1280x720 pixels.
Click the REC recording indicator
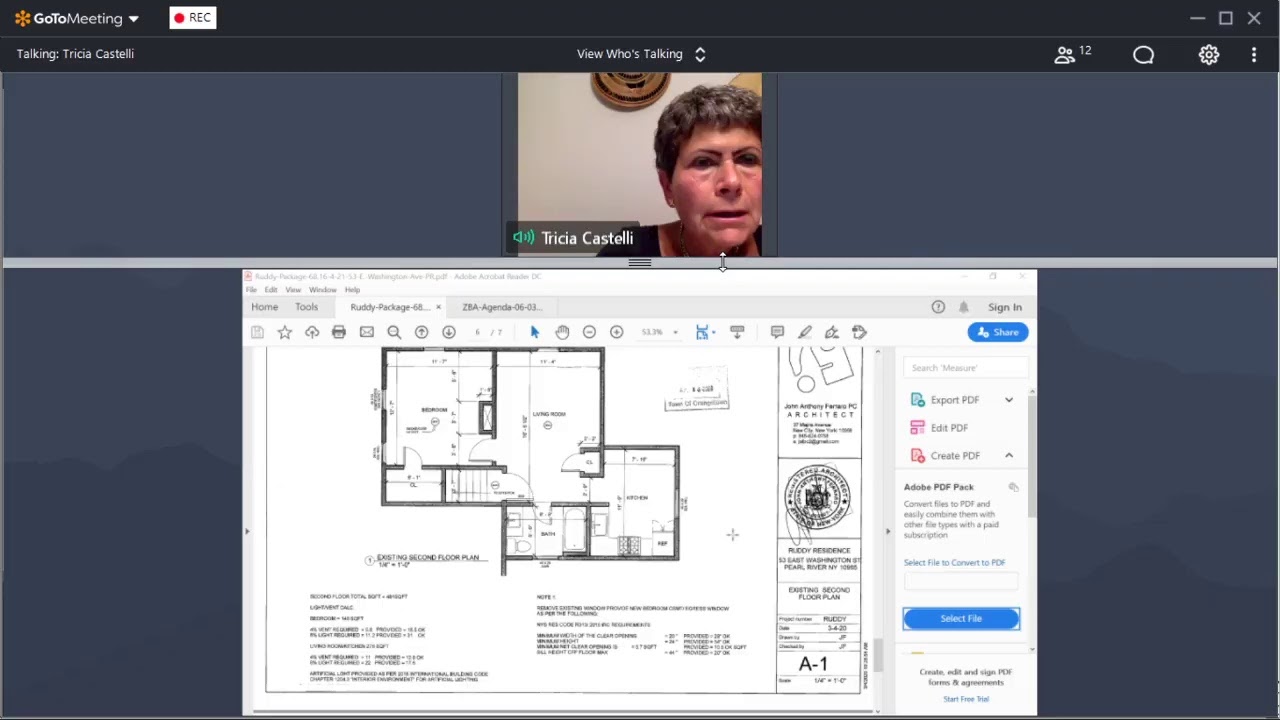193,18
